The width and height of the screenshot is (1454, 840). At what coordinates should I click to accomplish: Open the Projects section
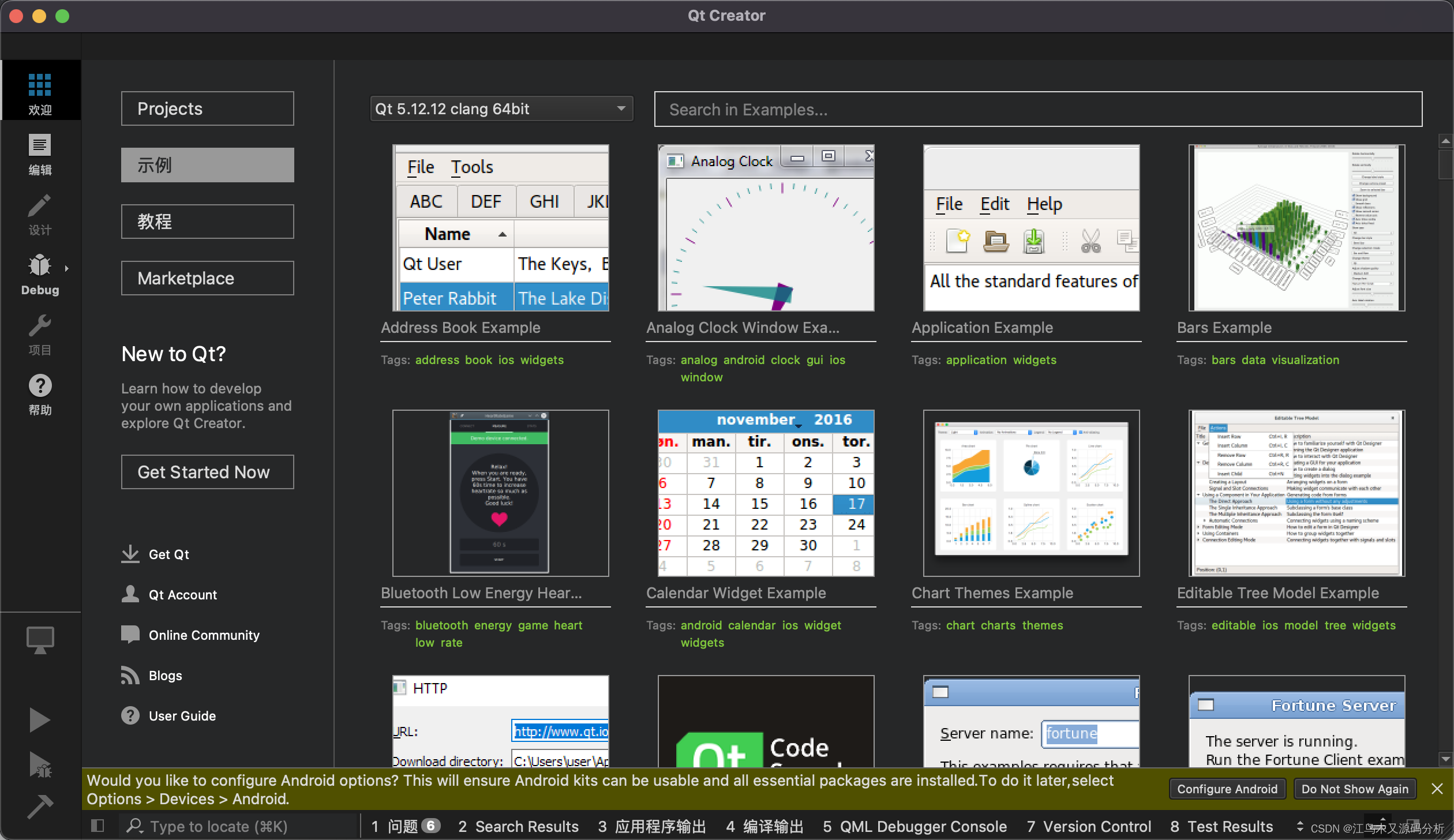pyautogui.click(x=208, y=108)
